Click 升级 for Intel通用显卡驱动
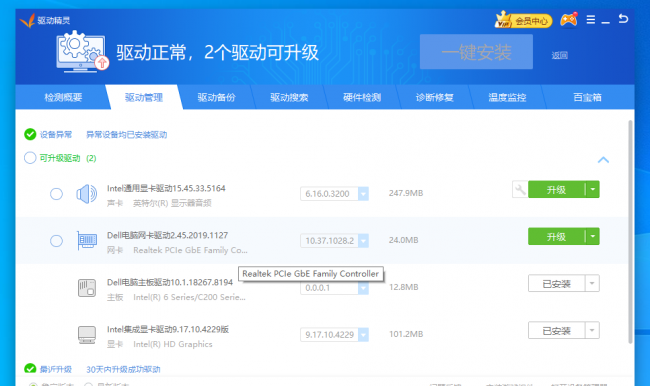Screen dimensions: 650x386 (x=556, y=189)
